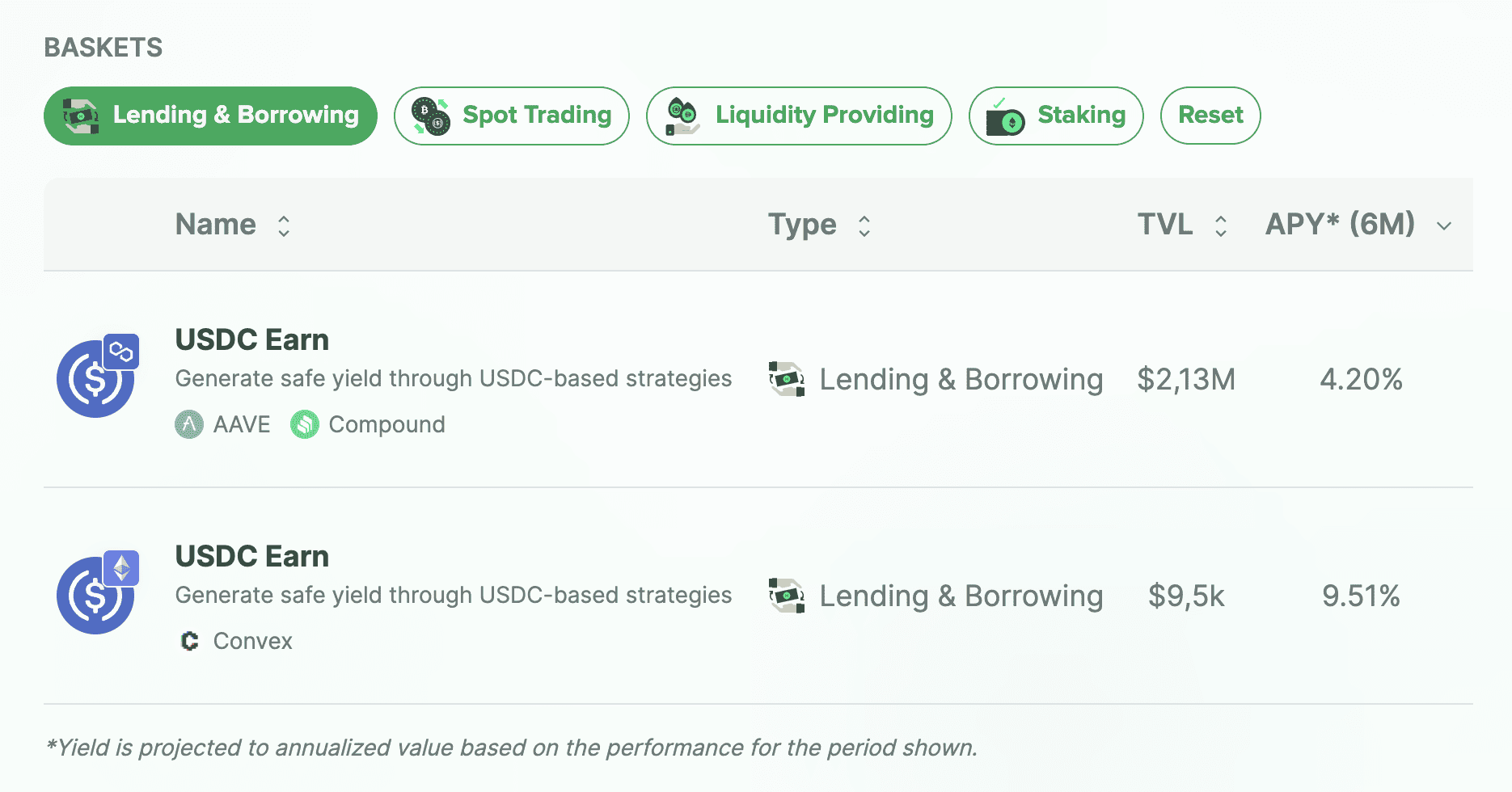This screenshot has height=792, width=1512.
Task: Open the first USDC Earn basket title
Action: click(251, 339)
